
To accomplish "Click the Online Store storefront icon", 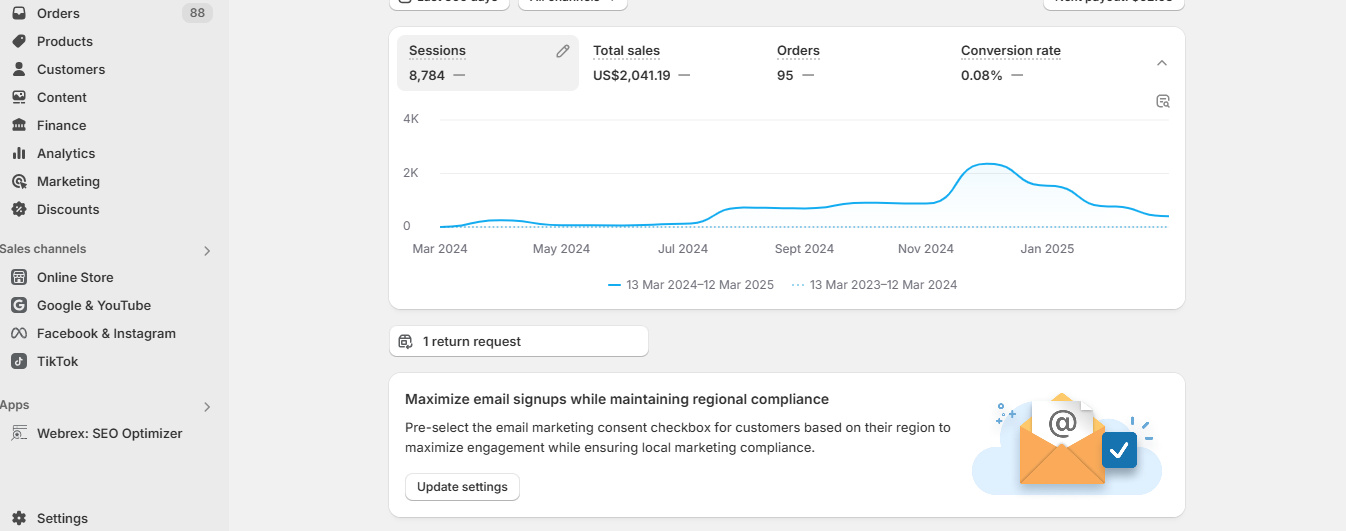I will [18, 277].
